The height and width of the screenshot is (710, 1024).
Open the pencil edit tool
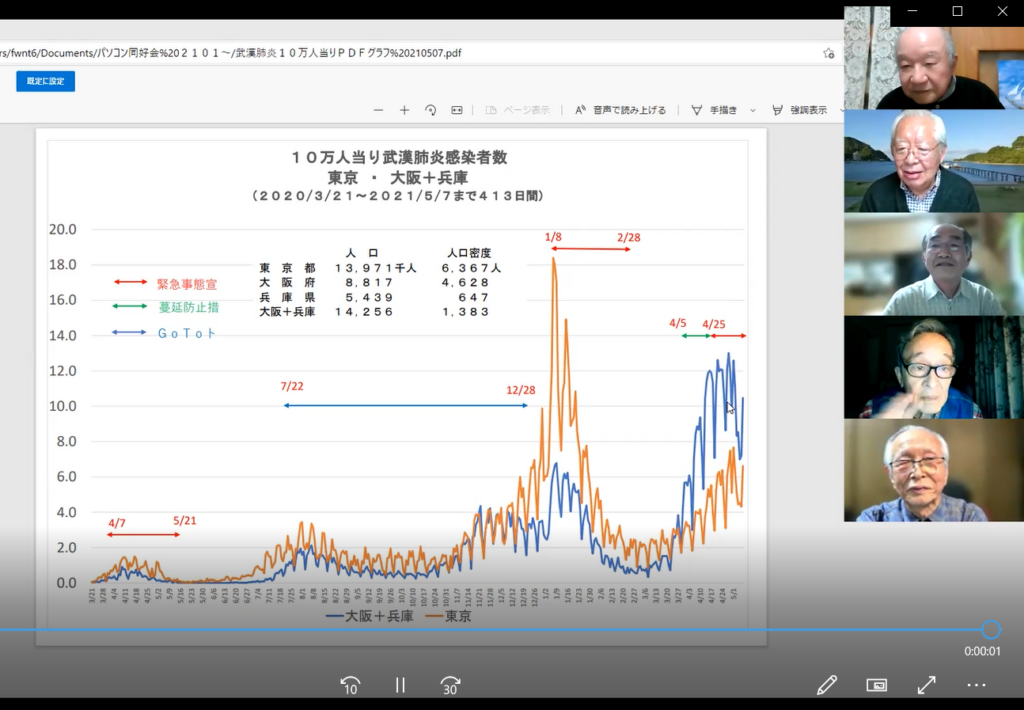click(x=826, y=685)
